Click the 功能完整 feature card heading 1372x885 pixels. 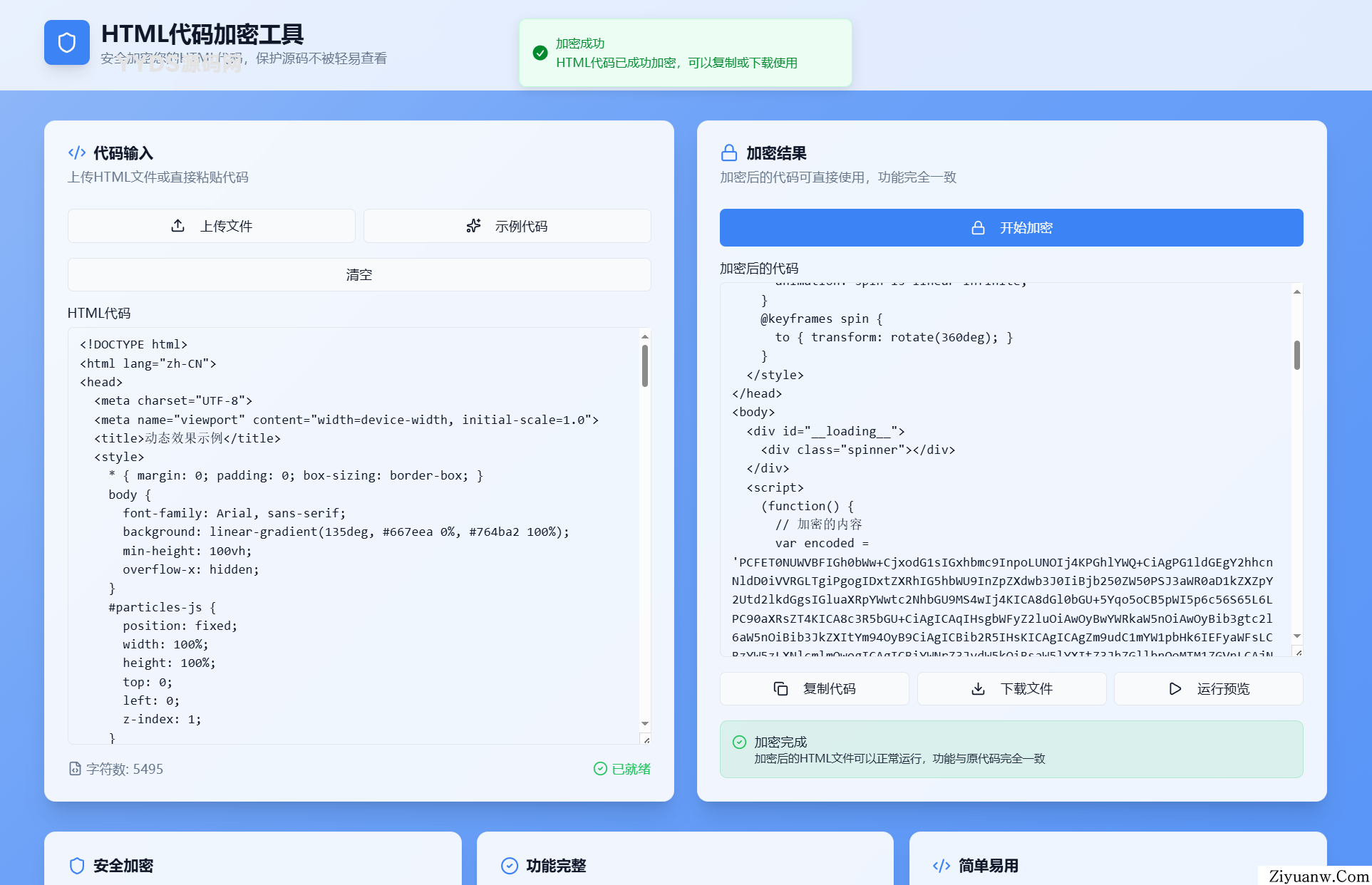(556, 866)
